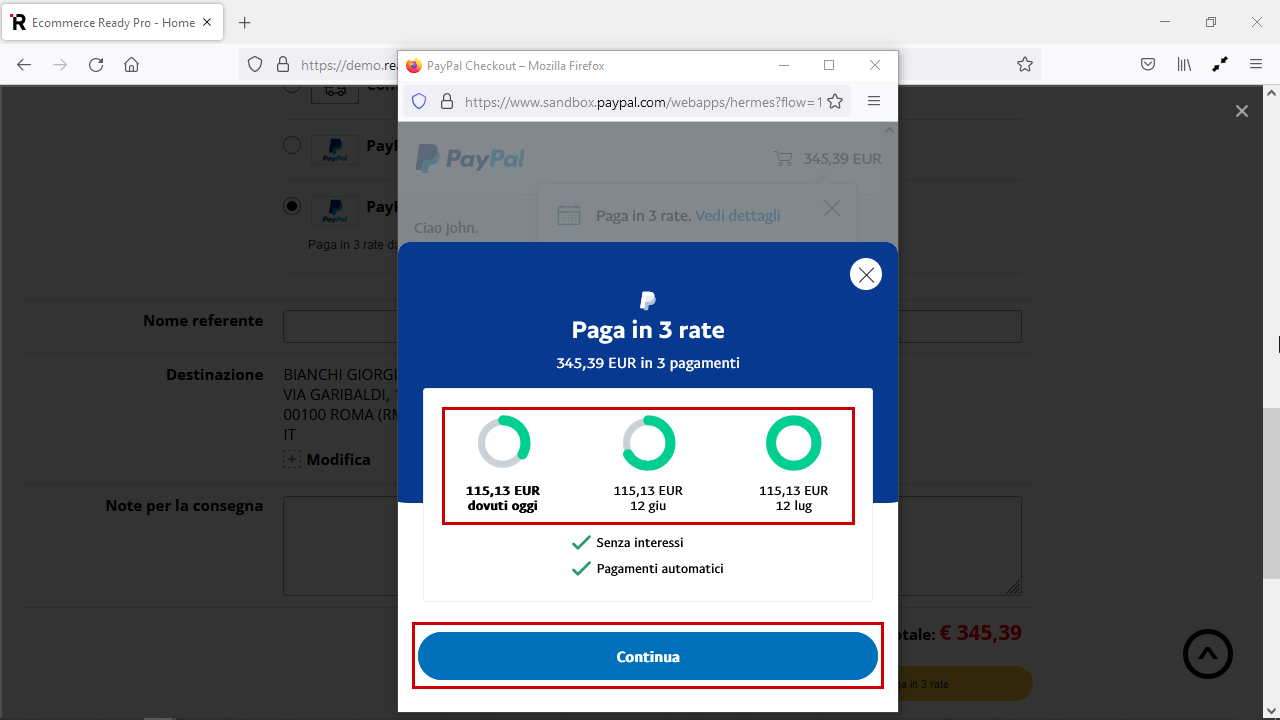Open main Firefox application menu
Screen dimensions: 1280x720
click(1256, 64)
